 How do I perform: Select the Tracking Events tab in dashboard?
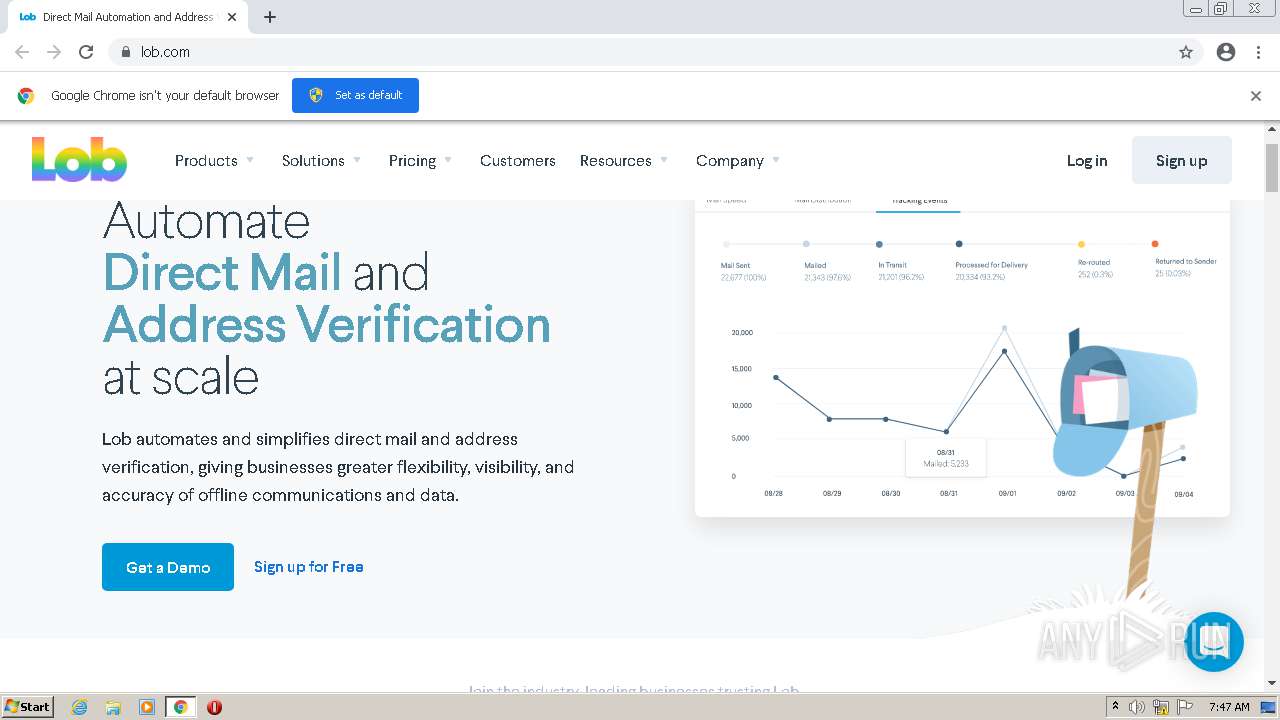click(919, 201)
